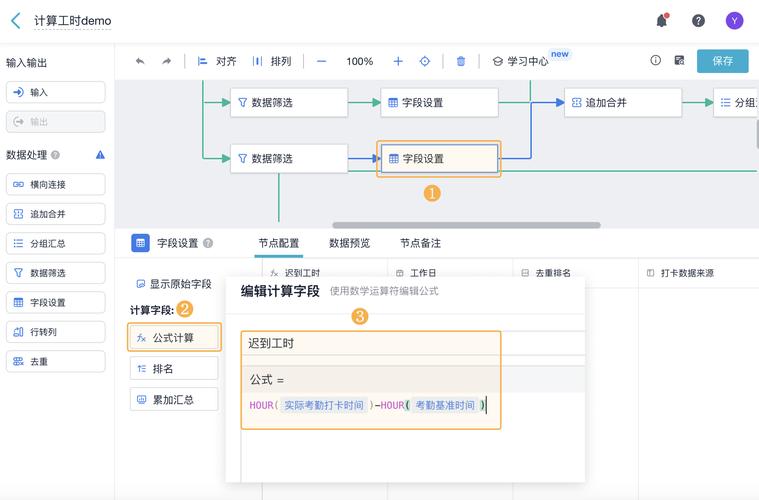The height and width of the screenshot is (500, 759).
Task: Add a 去重 node from sidebar
Action: [x=56, y=362]
